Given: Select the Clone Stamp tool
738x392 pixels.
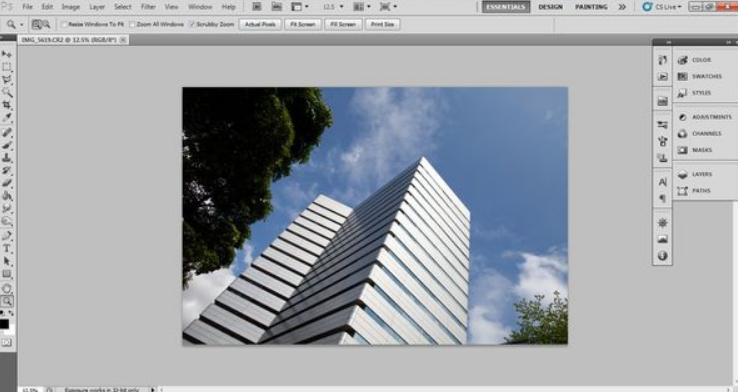Looking at the screenshot, I should coord(7,158).
